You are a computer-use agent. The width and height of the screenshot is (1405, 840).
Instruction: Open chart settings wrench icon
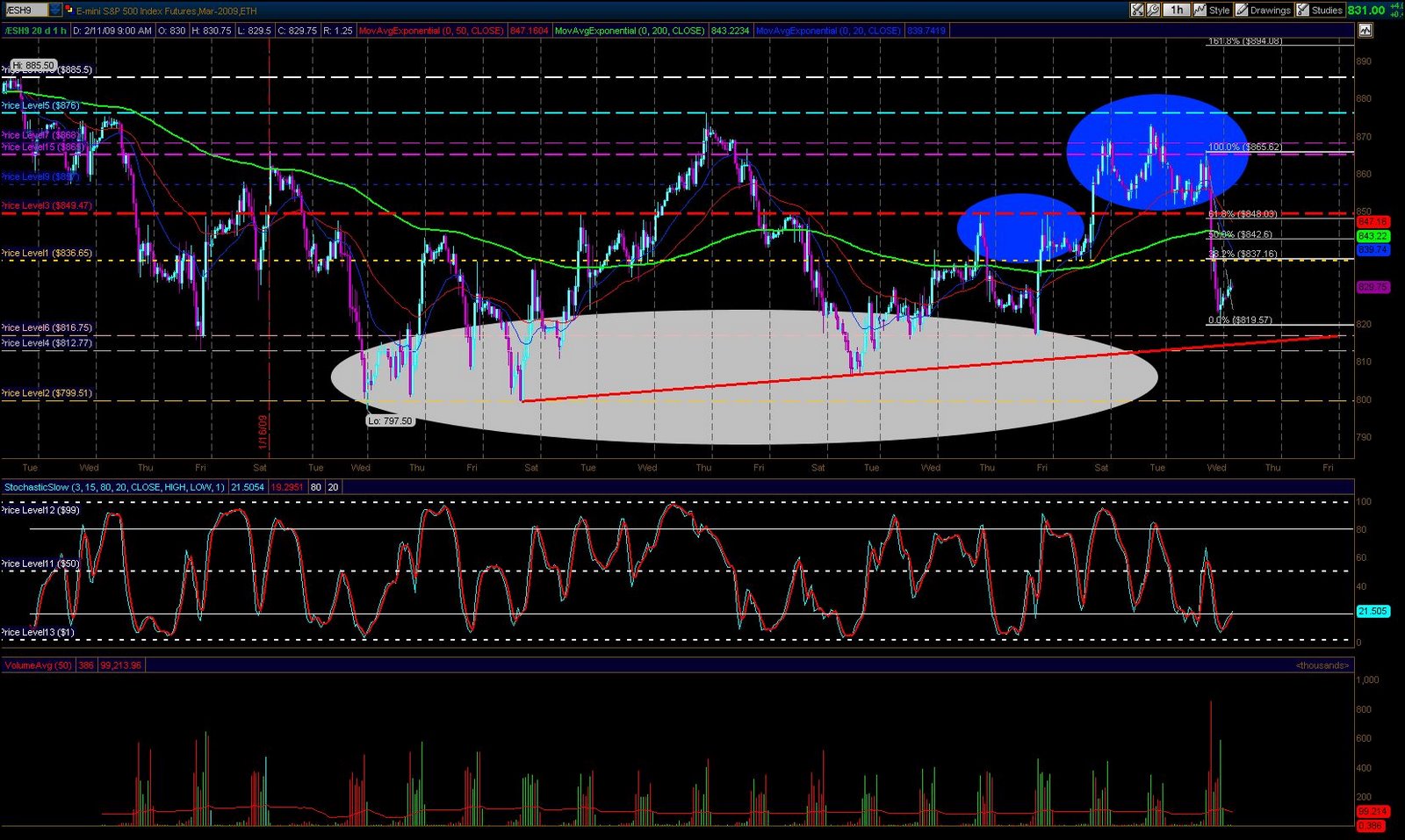pos(1152,10)
